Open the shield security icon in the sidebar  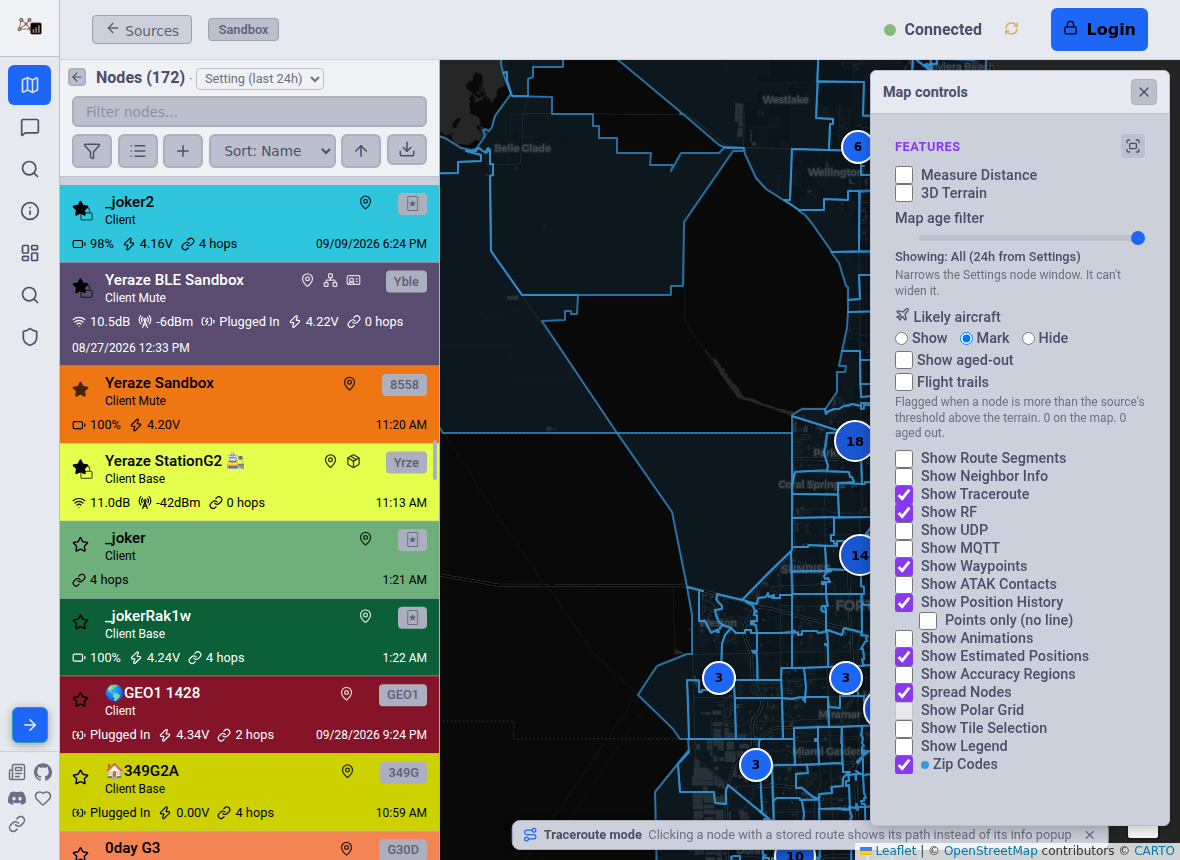click(x=29, y=336)
